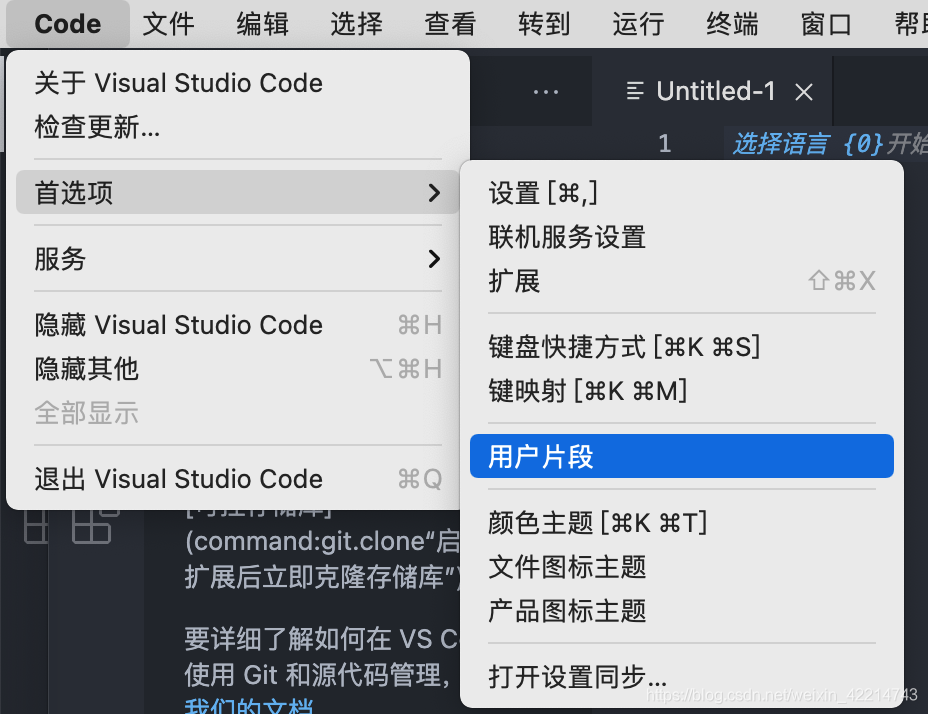Expand the 服务 submenu

238,259
